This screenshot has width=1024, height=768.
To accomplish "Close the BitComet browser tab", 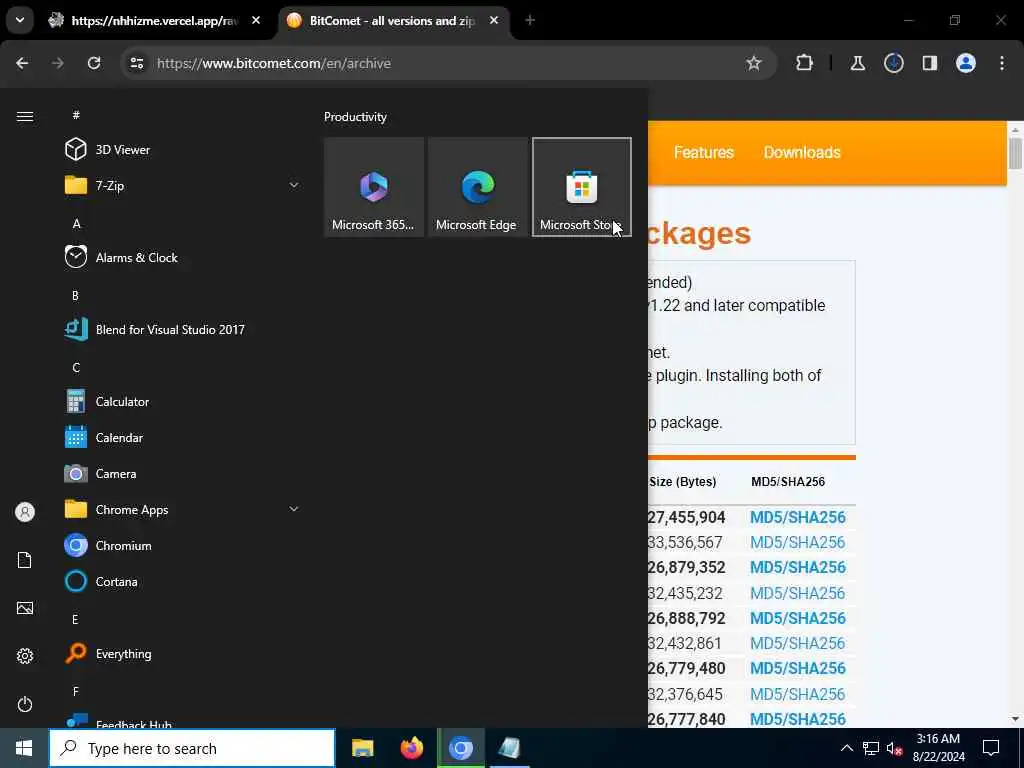I will [494, 21].
